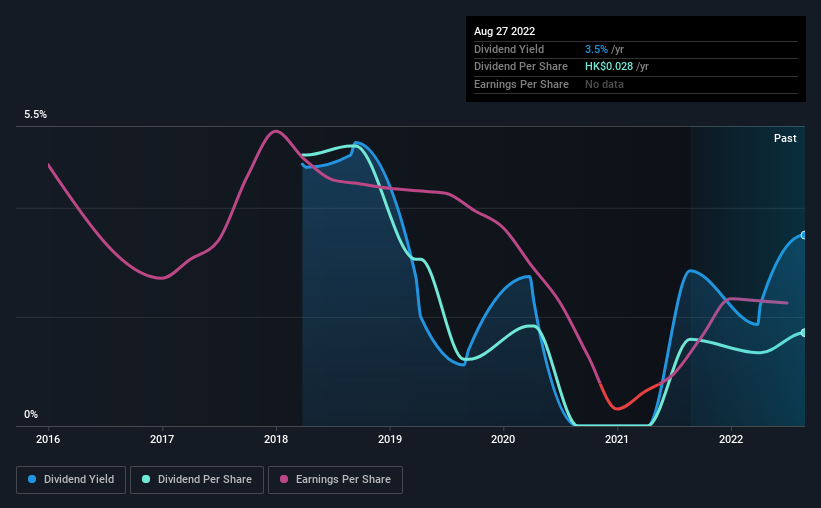Click the 5.5% y-axis label

[36, 114]
